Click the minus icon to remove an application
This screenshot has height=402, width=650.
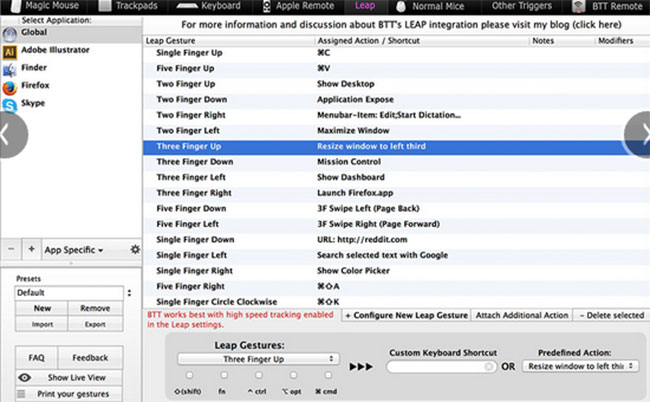click(11, 249)
